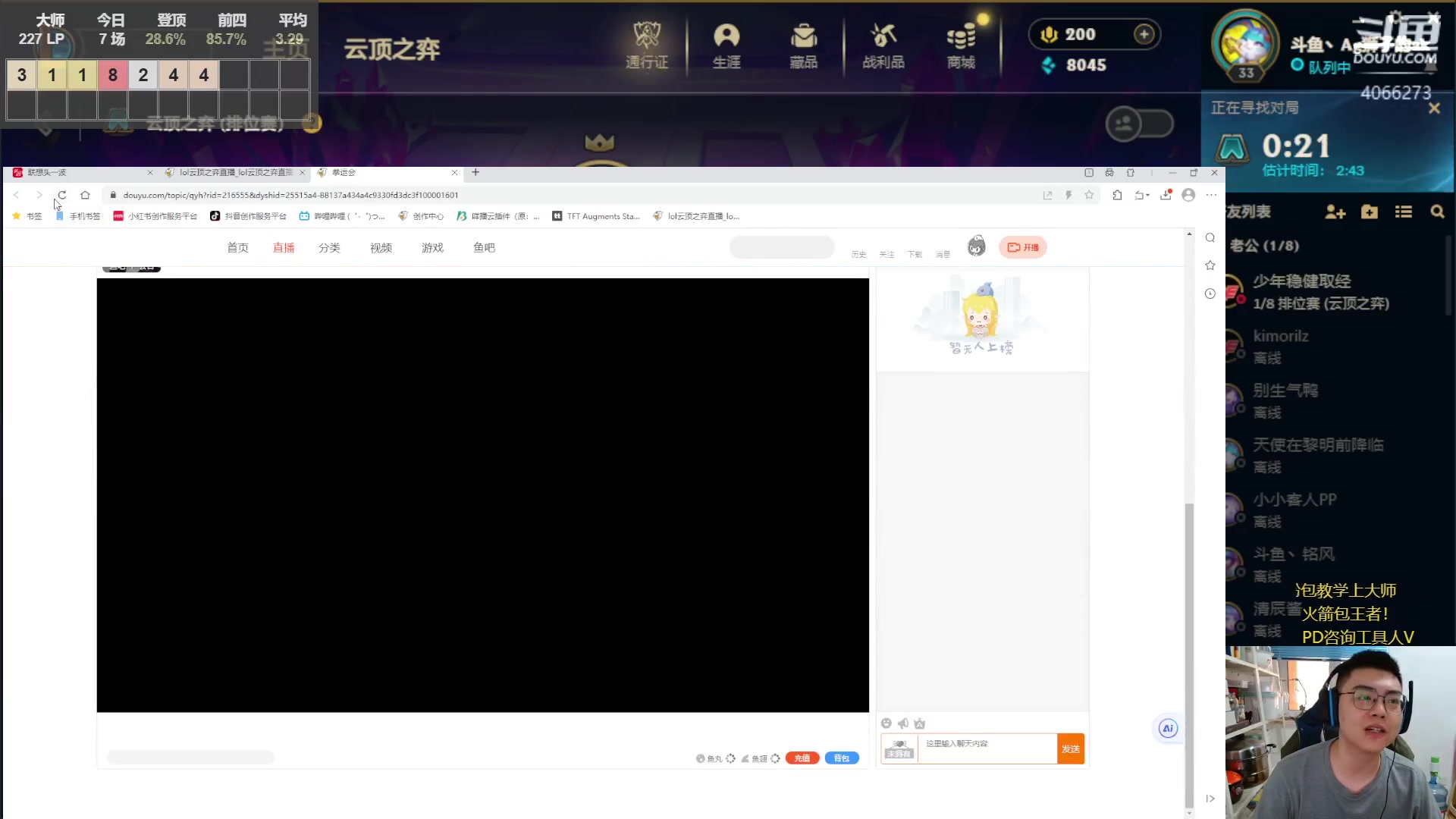Search friends with the magnifier icon
Viewport: 1456px width, 819px height.
[1437, 212]
